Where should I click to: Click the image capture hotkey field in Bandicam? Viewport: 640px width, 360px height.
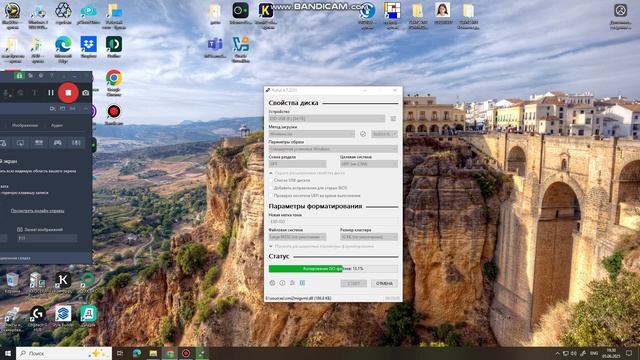[x=47, y=238]
